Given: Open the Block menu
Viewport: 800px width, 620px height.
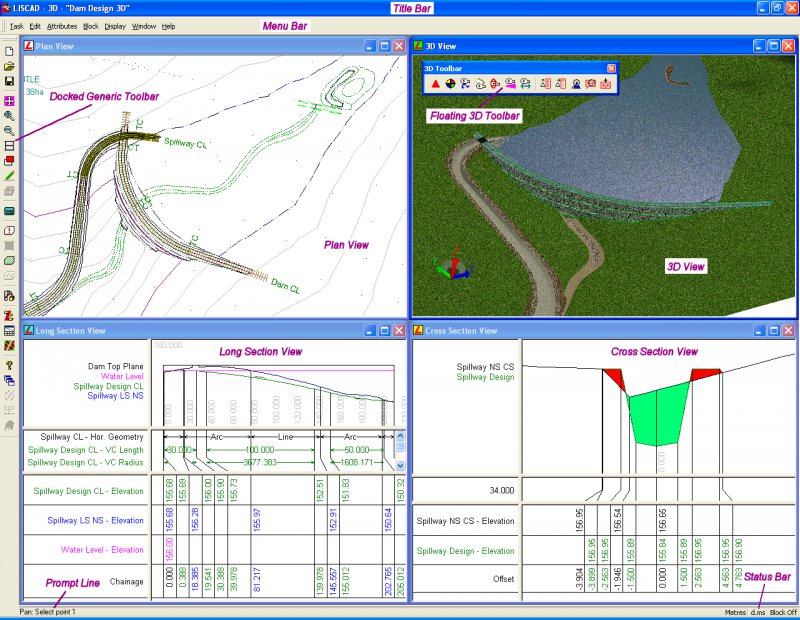Looking at the screenshot, I should (91, 26).
